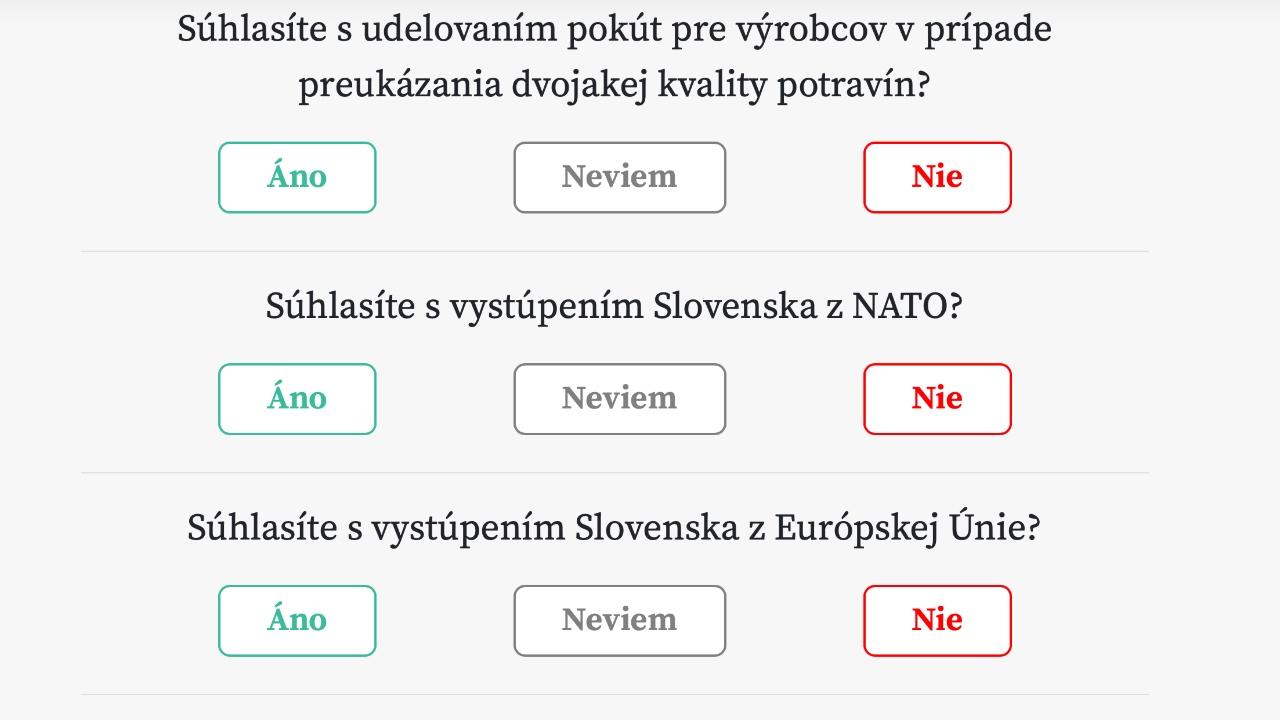Viewport: 1280px width, 720px height.
Task: Click the question text about NATO withdrawal
Action: point(613,306)
